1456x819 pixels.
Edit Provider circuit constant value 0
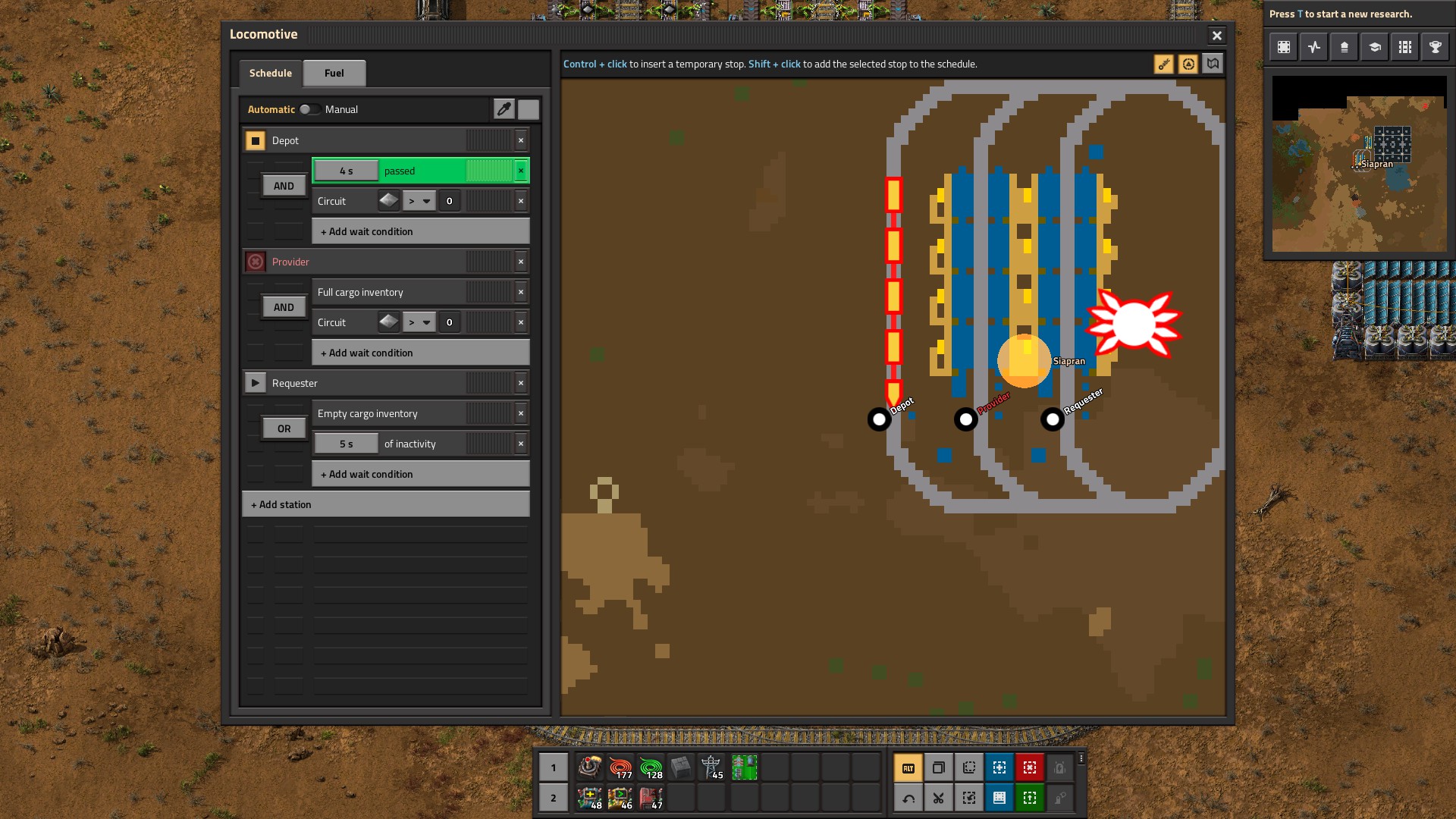(450, 322)
